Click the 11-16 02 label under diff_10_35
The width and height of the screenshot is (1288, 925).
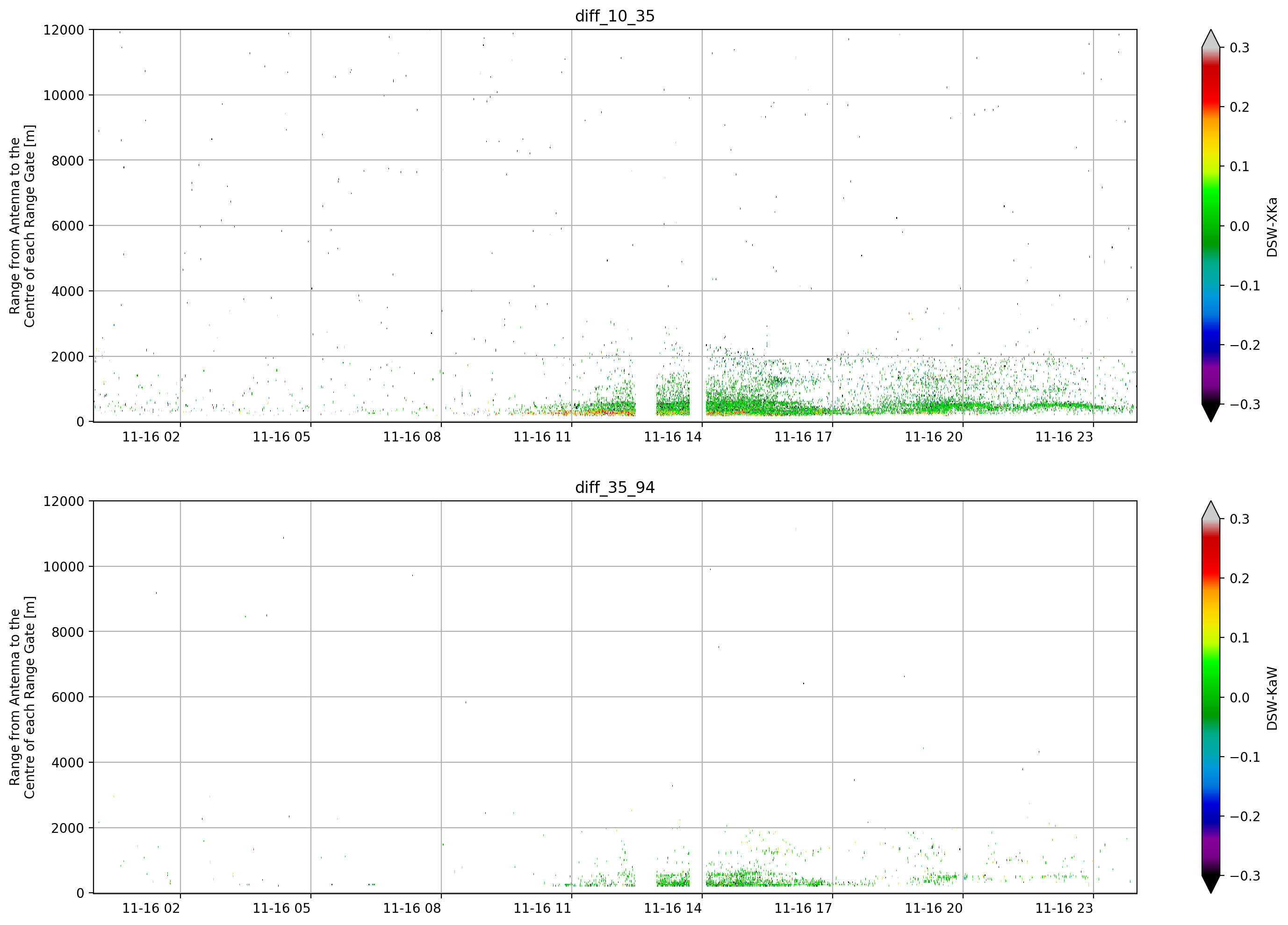pyautogui.click(x=151, y=437)
